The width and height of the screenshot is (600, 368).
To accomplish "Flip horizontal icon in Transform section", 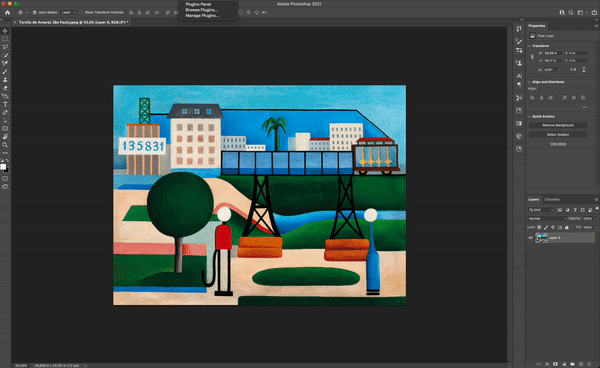I will pos(573,70).
